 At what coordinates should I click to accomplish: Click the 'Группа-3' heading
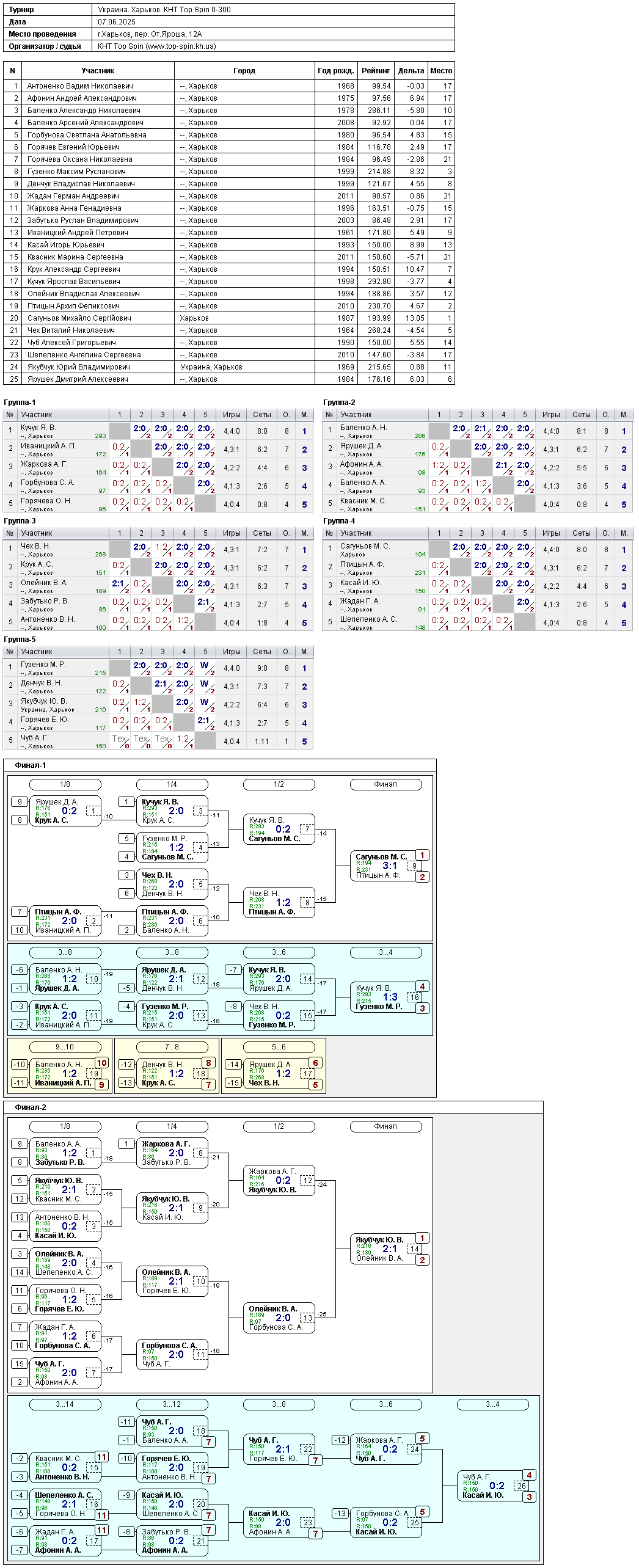[x=20, y=521]
